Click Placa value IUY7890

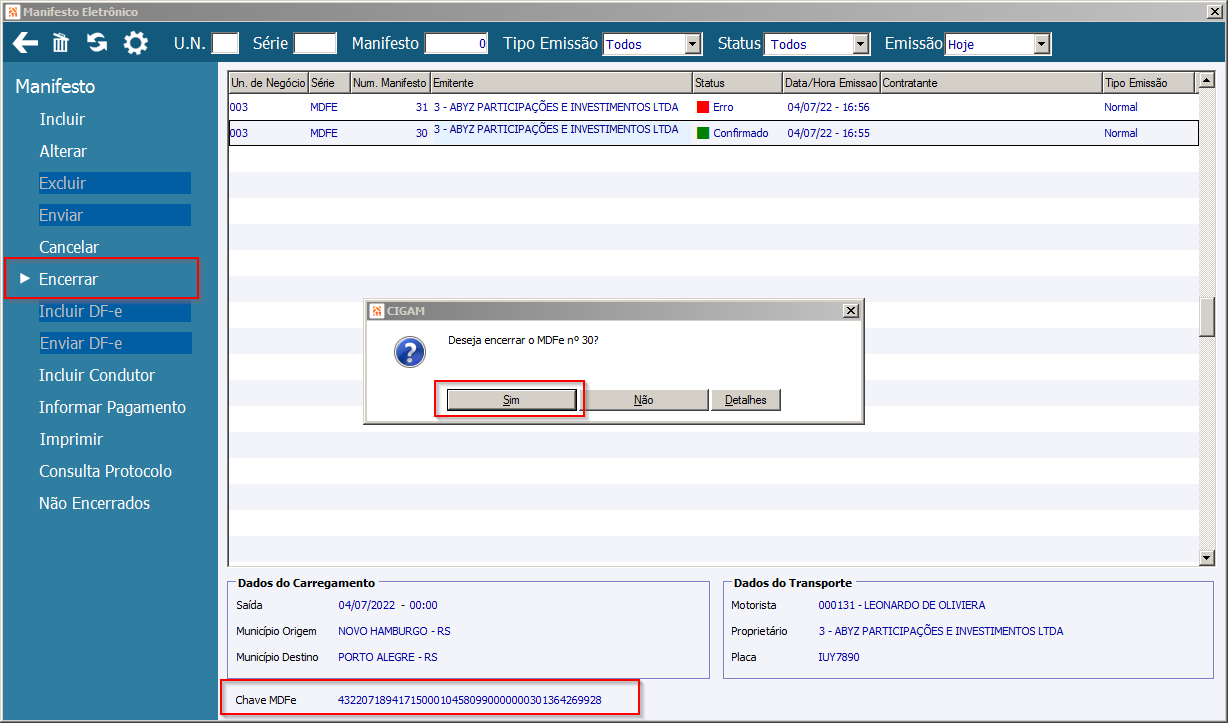[x=838, y=657]
